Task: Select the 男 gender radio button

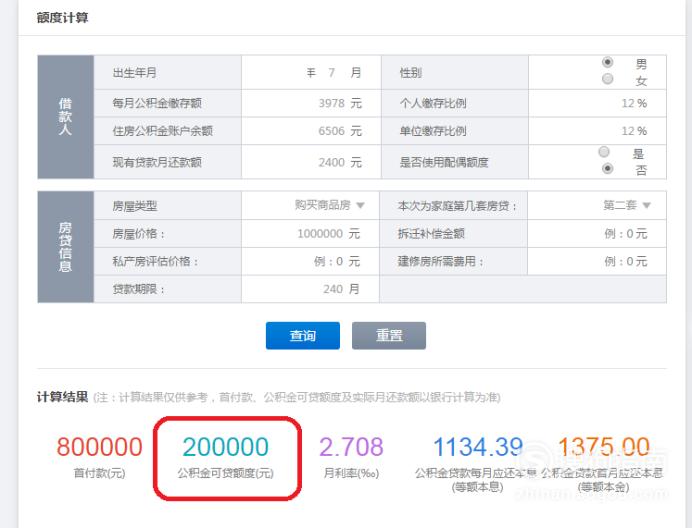Action: (608, 62)
